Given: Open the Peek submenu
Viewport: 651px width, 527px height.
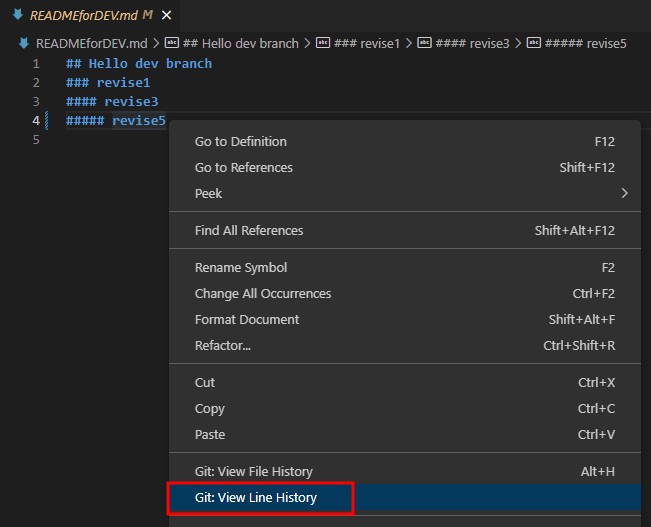Looking at the screenshot, I should click(x=405, y=194).
